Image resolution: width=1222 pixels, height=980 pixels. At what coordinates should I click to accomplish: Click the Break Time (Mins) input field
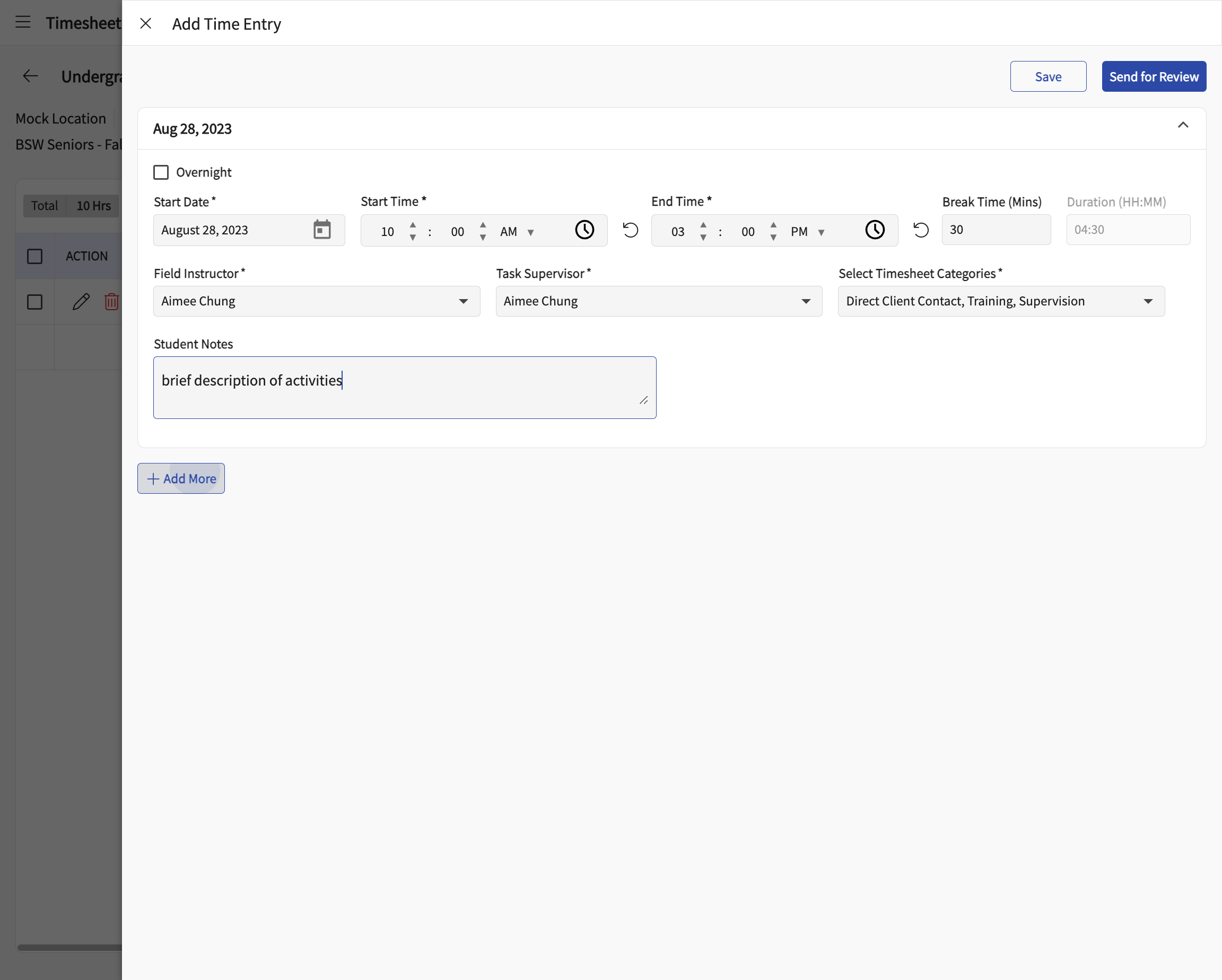click(996, 230)
